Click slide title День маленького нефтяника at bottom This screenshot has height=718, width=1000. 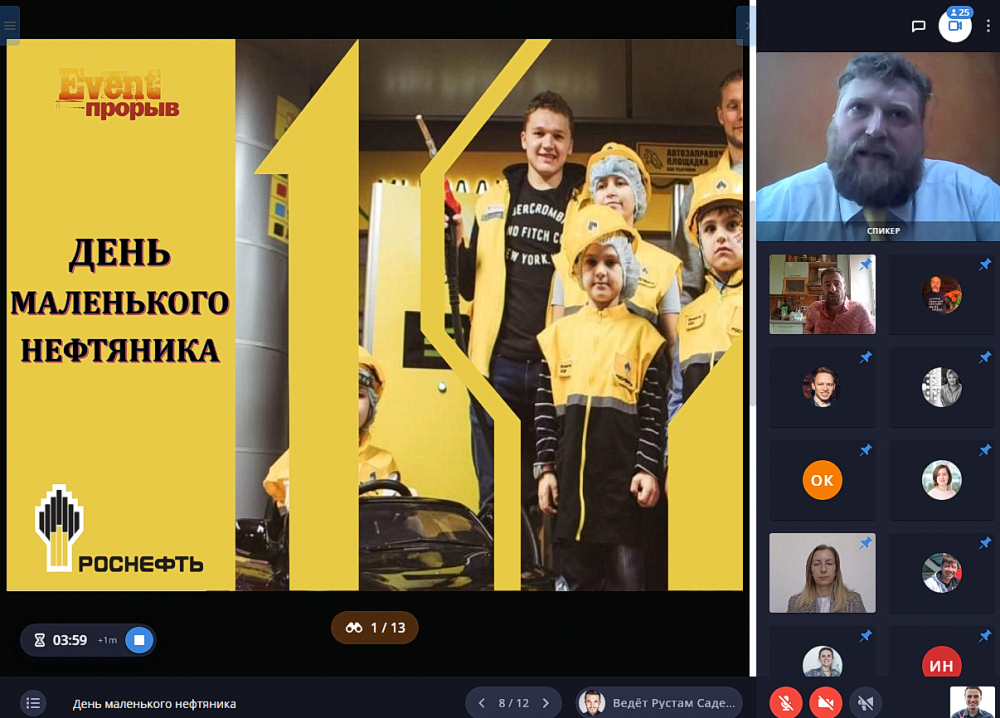[x=154, y=703]
